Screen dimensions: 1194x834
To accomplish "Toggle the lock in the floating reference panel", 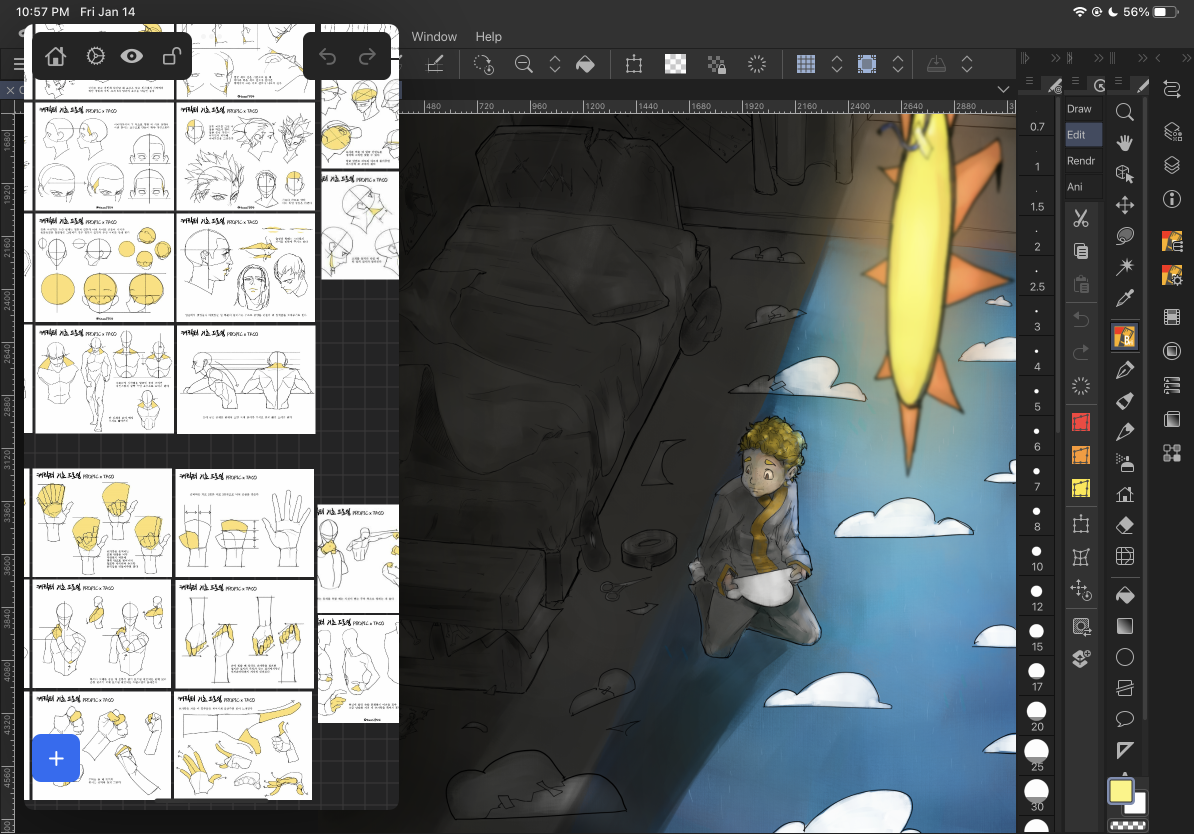I will click(170, 57).
